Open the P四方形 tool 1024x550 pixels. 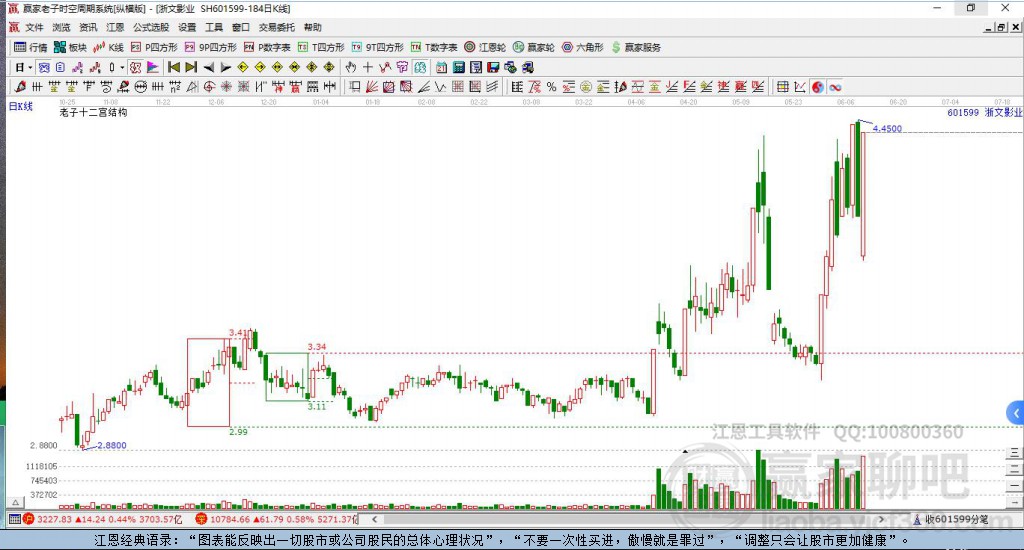tap(154, 47)
